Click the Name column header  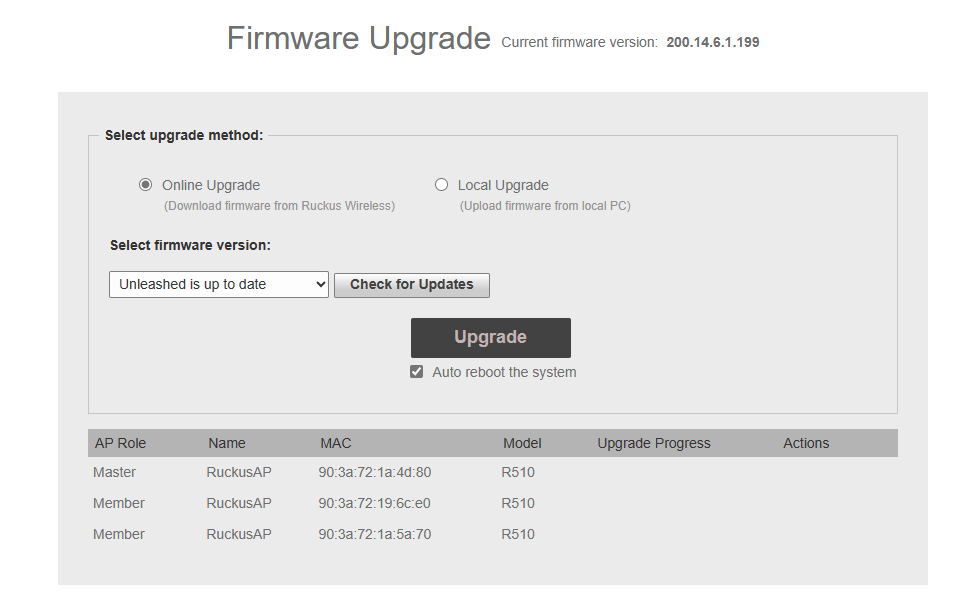(227, 443)
